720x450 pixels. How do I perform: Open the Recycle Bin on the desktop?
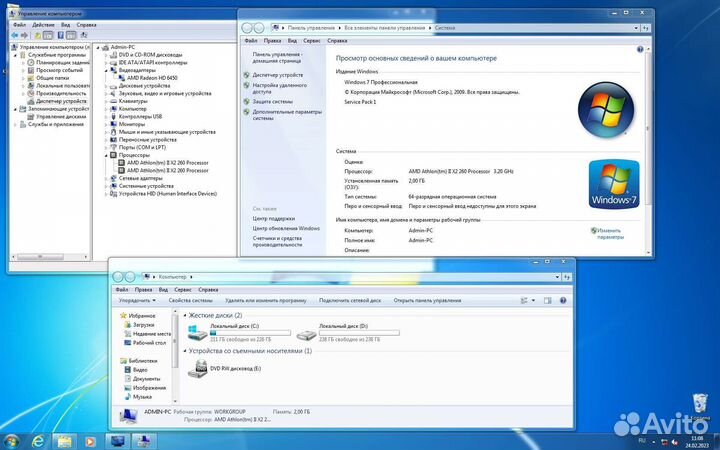coord(700,404)
